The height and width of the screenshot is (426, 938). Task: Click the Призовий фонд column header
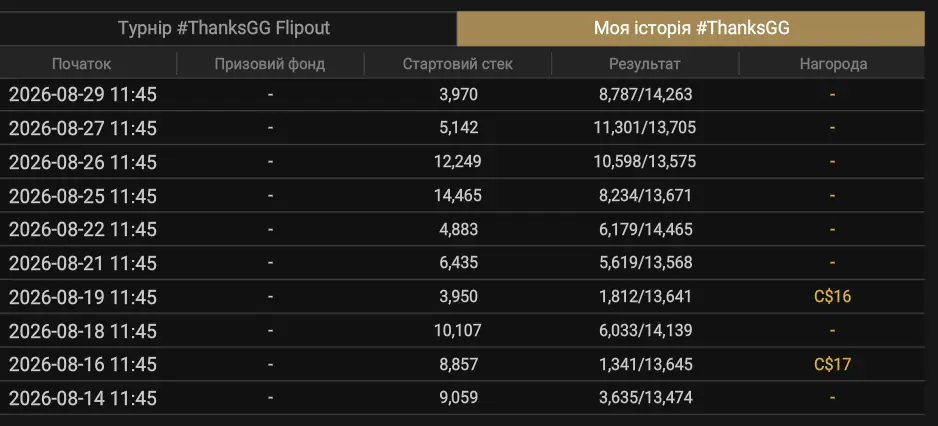pyautogui.click(x=270, y=64)
